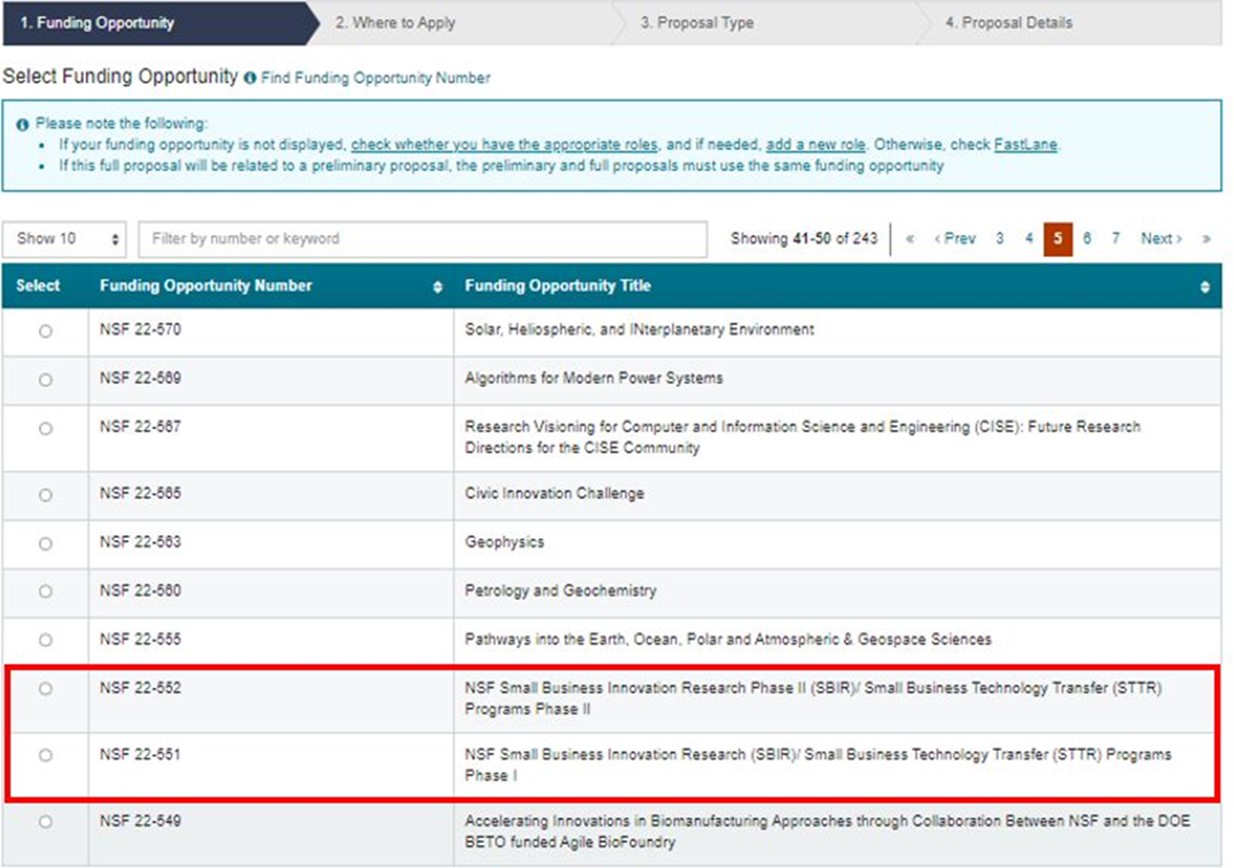The width and height of the screenshot is (1234, 868).
Task: Open the Show 10 rows dropdown
Action: [68, 239]
